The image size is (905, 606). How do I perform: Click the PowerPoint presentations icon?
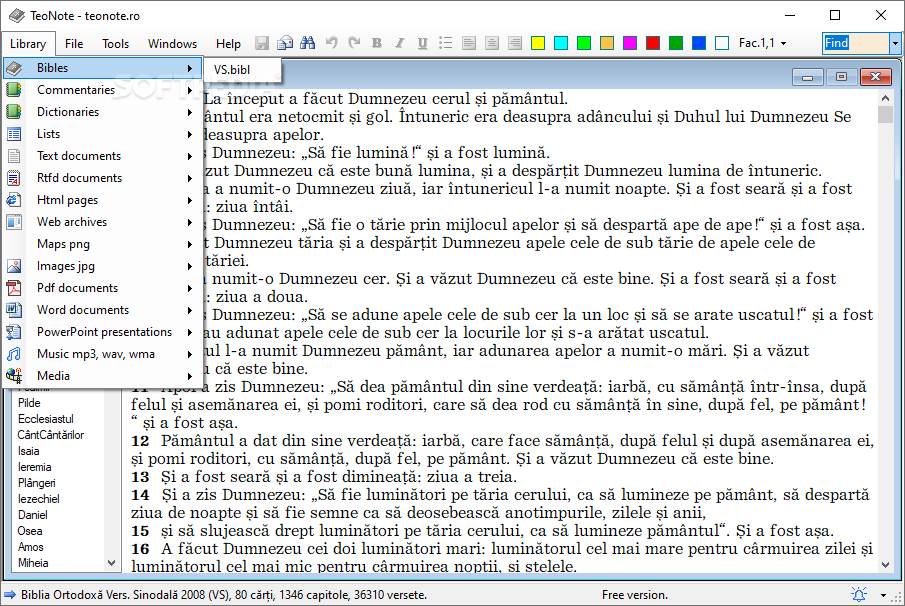point(14,332)
